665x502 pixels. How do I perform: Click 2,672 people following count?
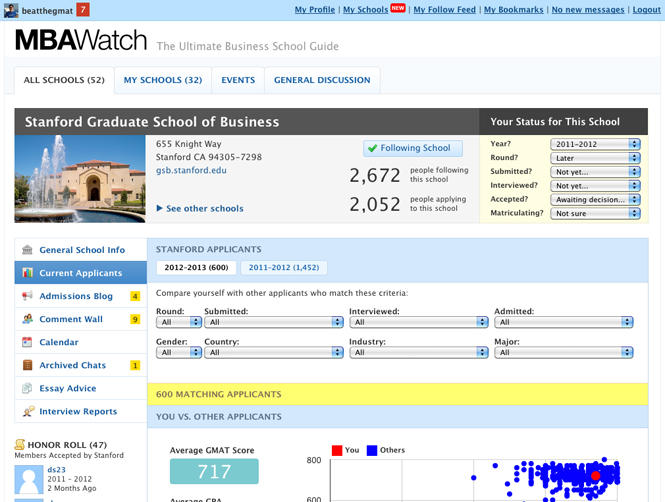click(x=375, y=176)
